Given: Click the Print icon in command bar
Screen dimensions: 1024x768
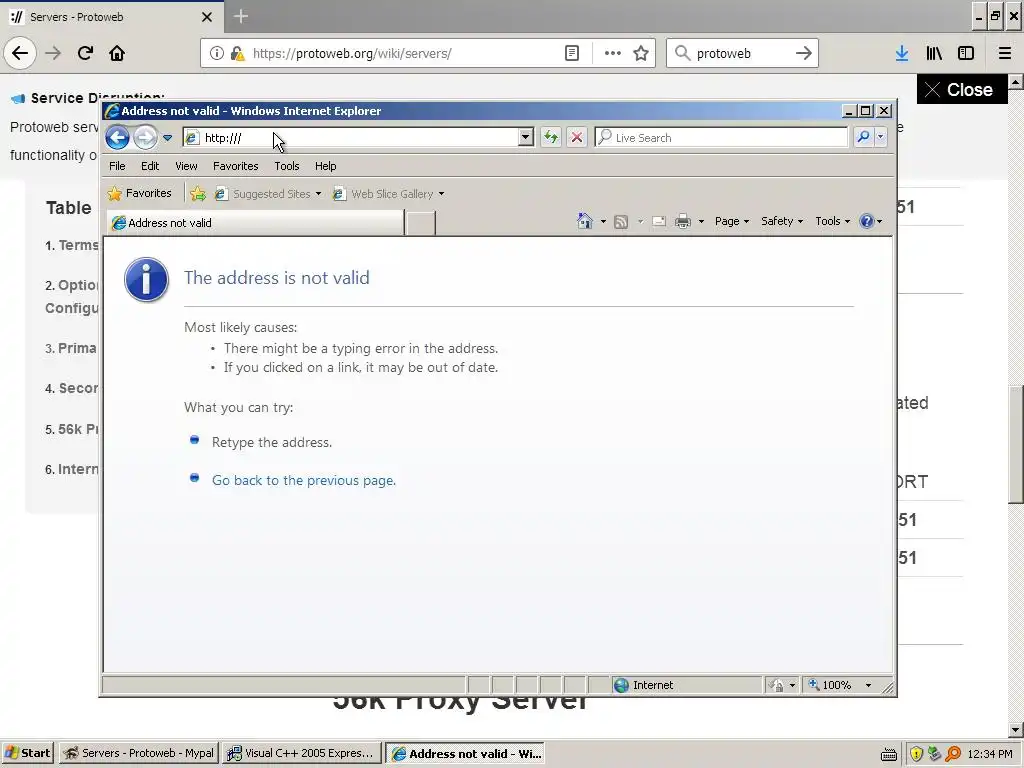Looking at the screenshot, I should click(682, 221).
